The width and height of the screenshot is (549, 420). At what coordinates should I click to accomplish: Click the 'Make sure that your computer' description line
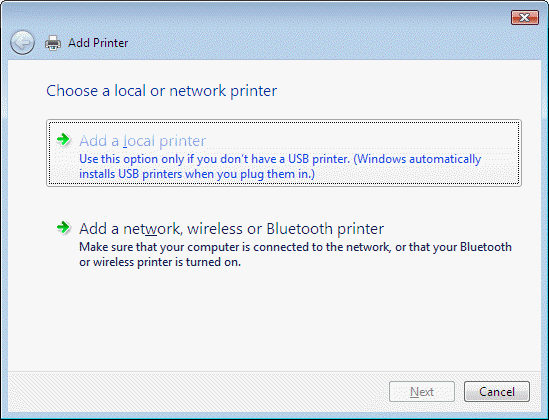pyautogui.click(x=295, y=247)
